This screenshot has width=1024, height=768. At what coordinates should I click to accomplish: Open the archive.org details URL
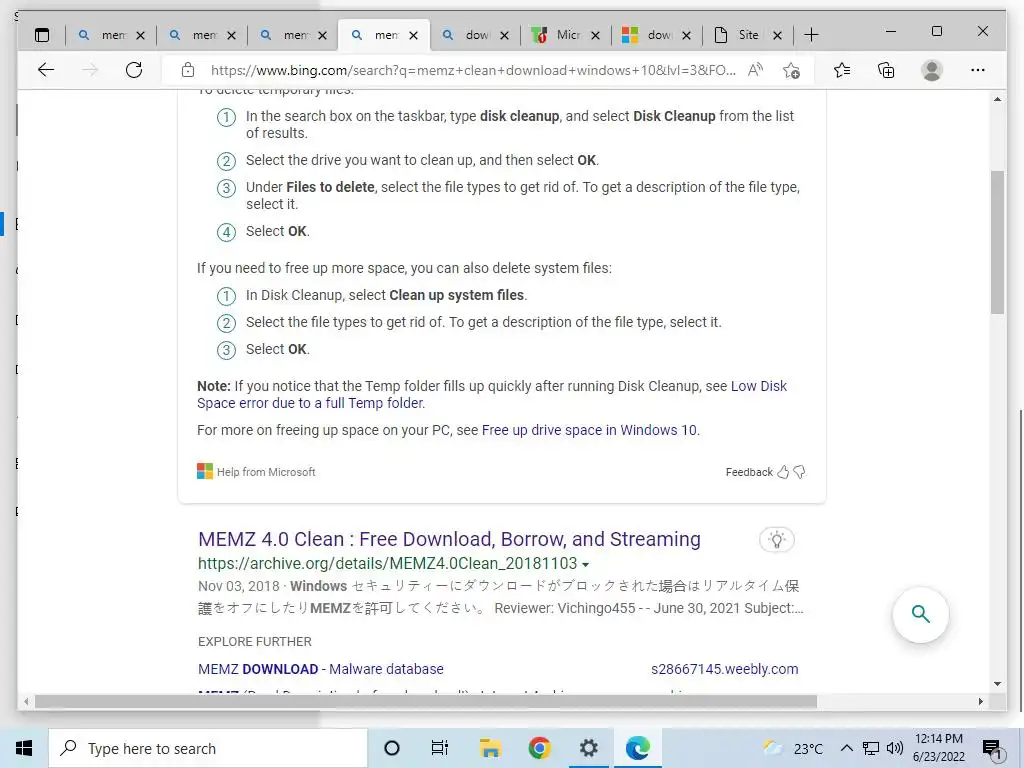click(387, 564)
